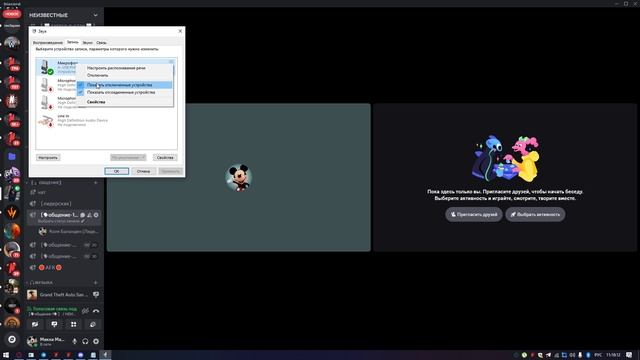Screen dimensions: 640x360
Task: Click the microphone icon in the system tray
Action: [580, 355]
